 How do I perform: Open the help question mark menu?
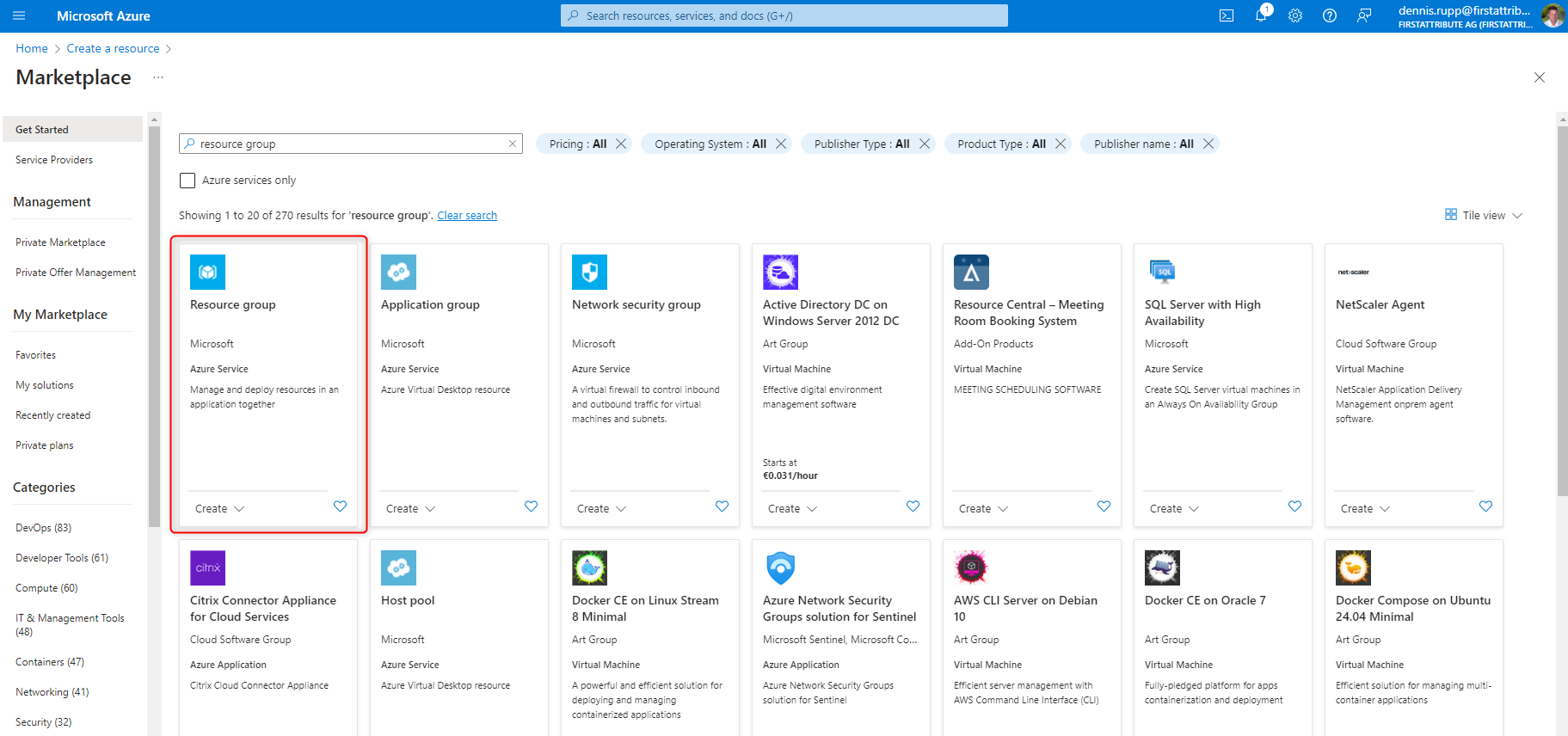tap(1330, 15)
